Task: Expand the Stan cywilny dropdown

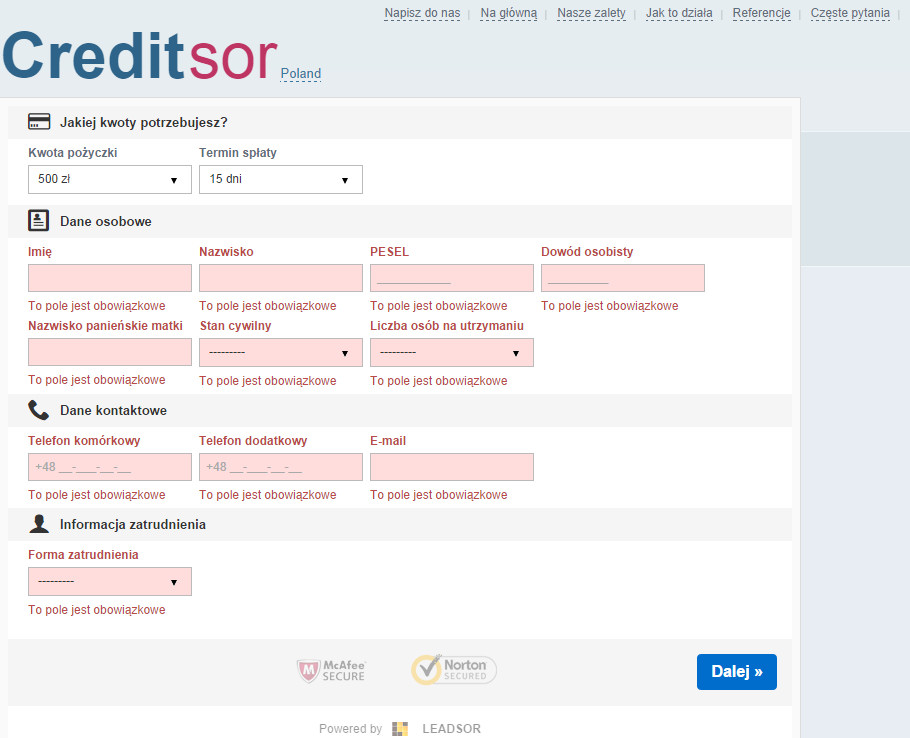Action: (281, 353)
